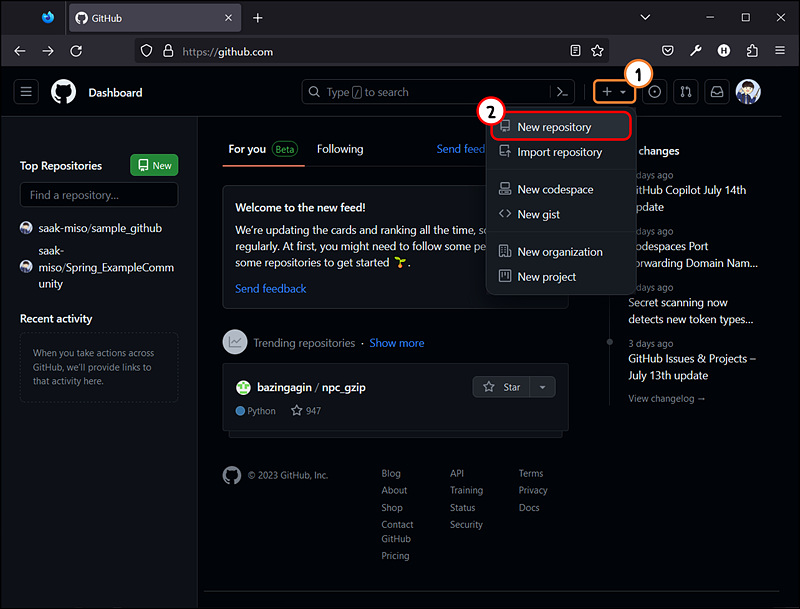
Task: Open the About footer link
Action: tap(394, 490)
